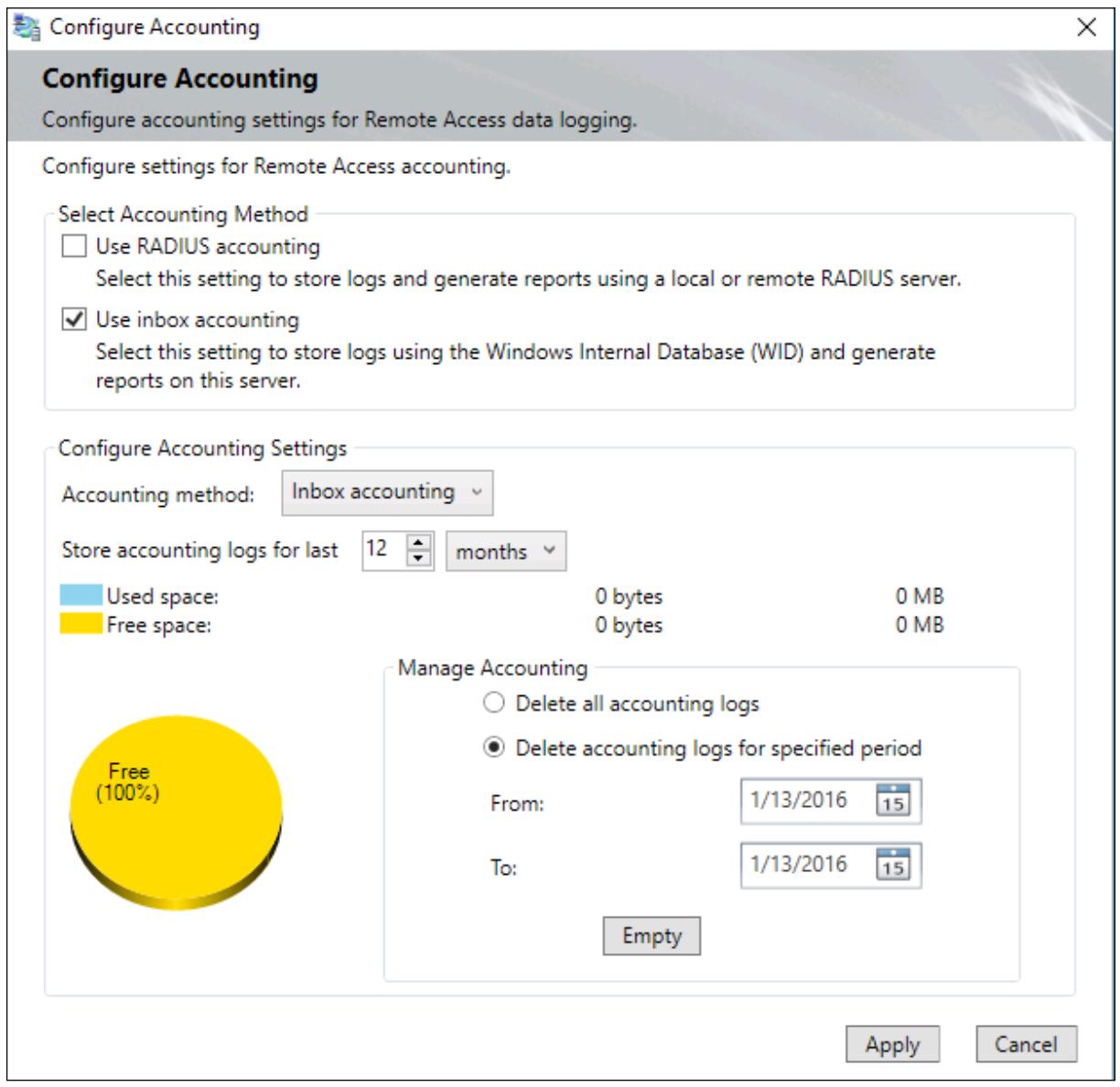Click the Configure Accounting title bar icon
The height and width of the screenshot is (1087, 1120).
[x=27, y=27]
